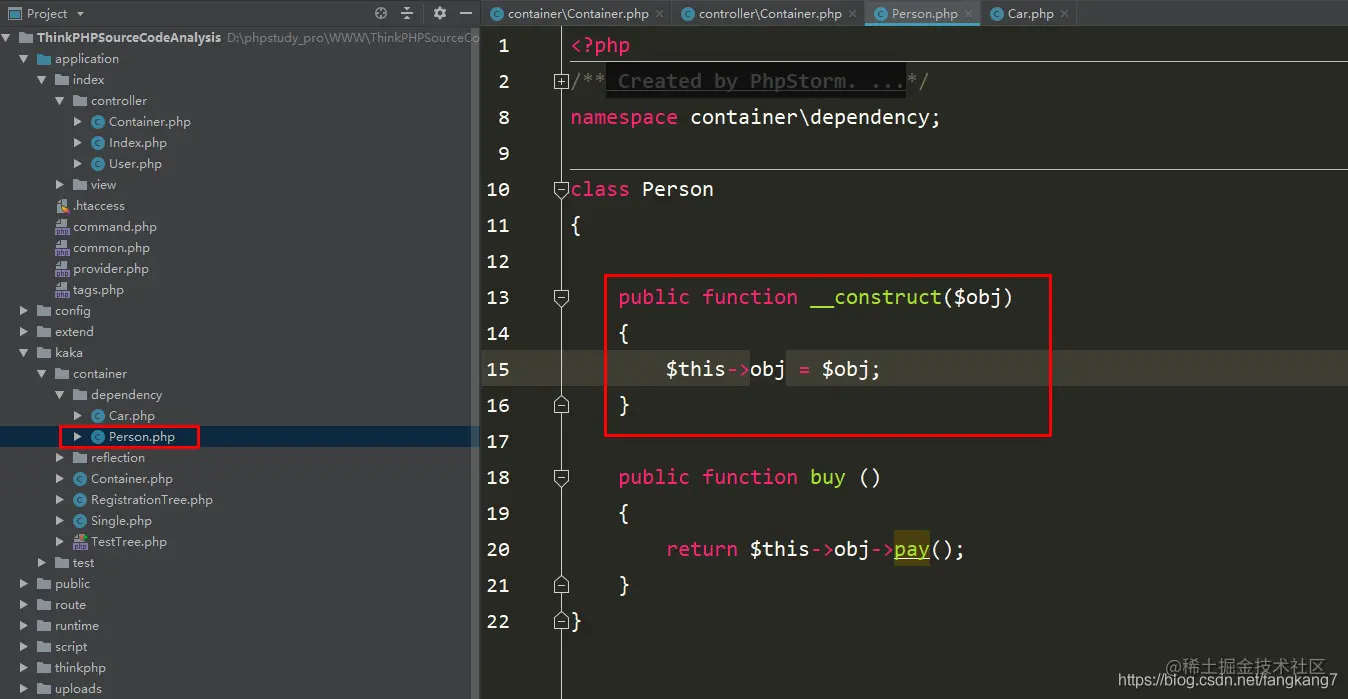Hide the Project tool window

tap(465, 13)
